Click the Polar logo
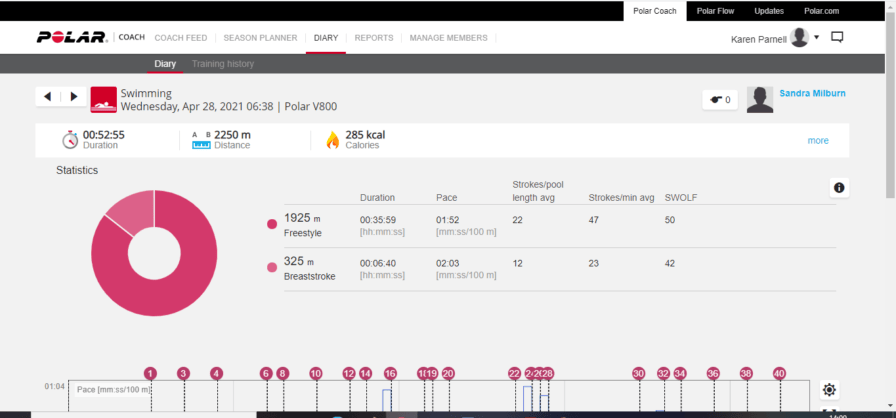896x418 pixels. pos(72,38)
